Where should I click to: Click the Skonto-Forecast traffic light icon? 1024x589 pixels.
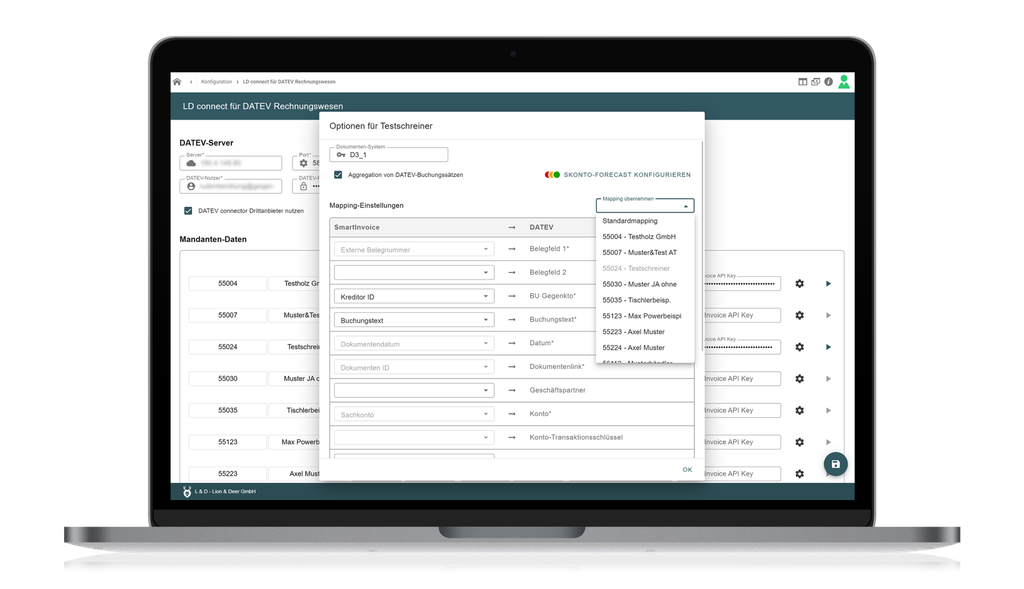pyautogui.click(x=552, y=175)
